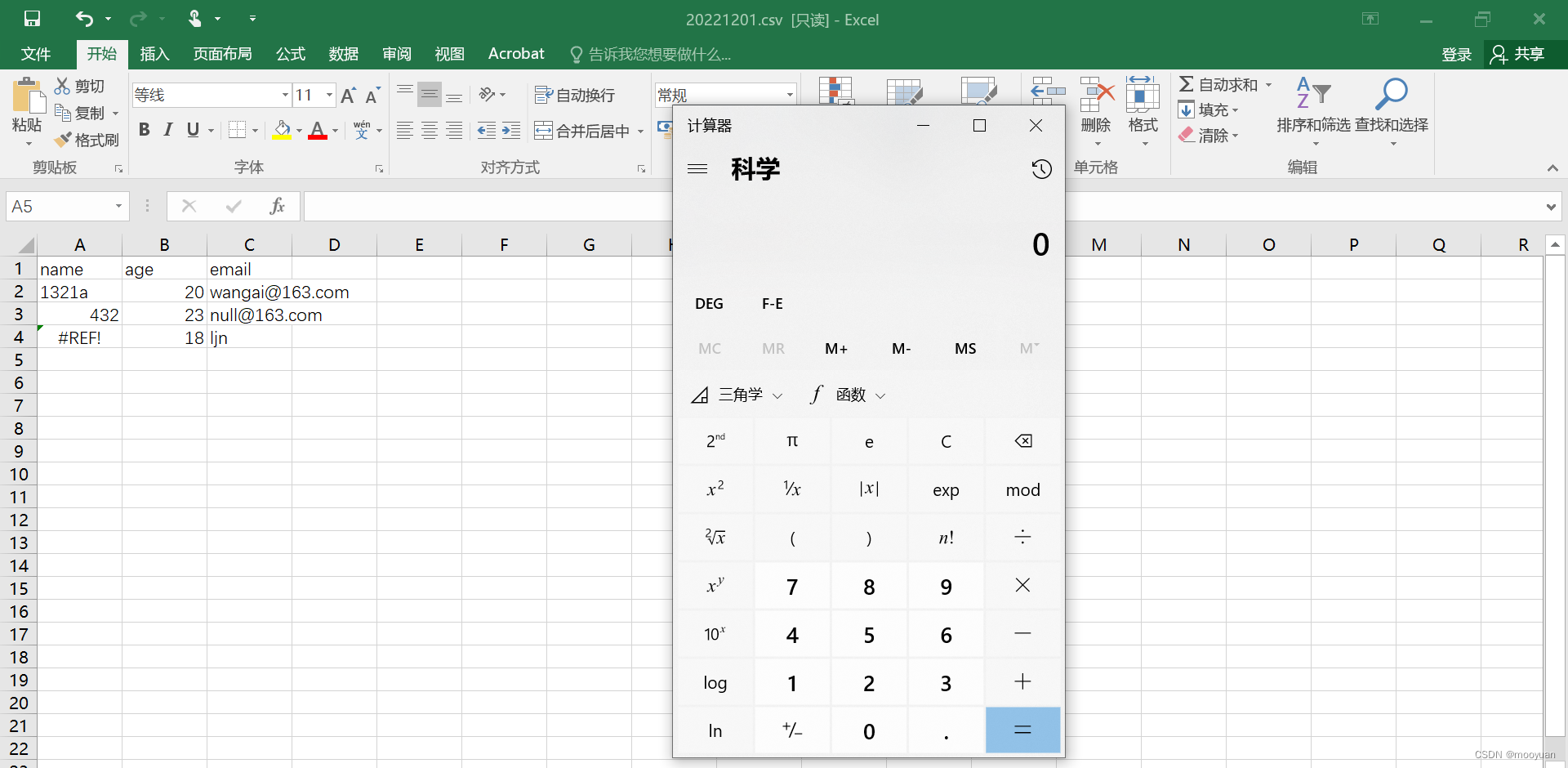1568x768 pixels.
Task: Collapse the ribbon with the chevron
Action: tap(1552, 167)
